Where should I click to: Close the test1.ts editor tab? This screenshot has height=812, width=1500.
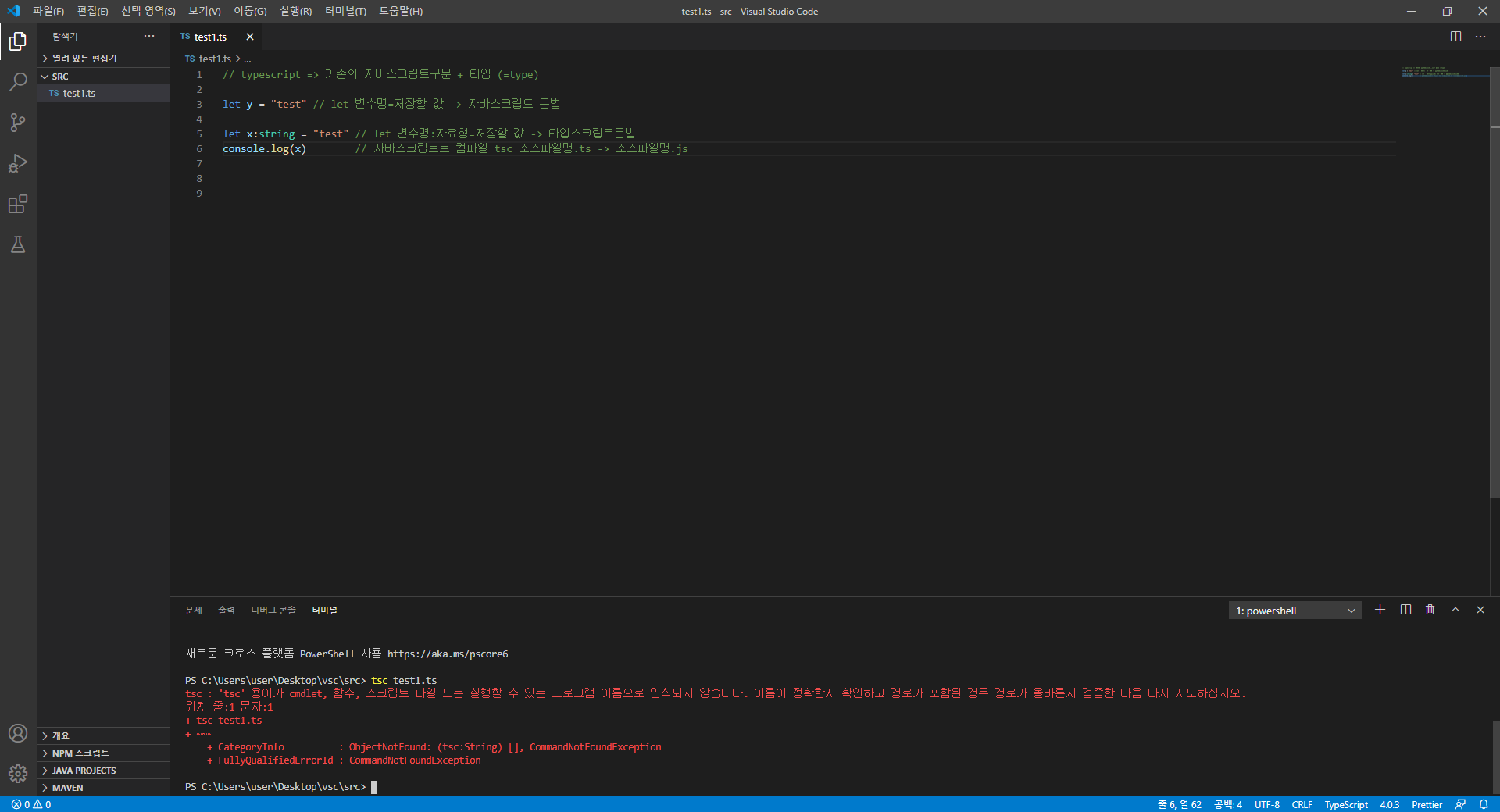click(250, 37)
